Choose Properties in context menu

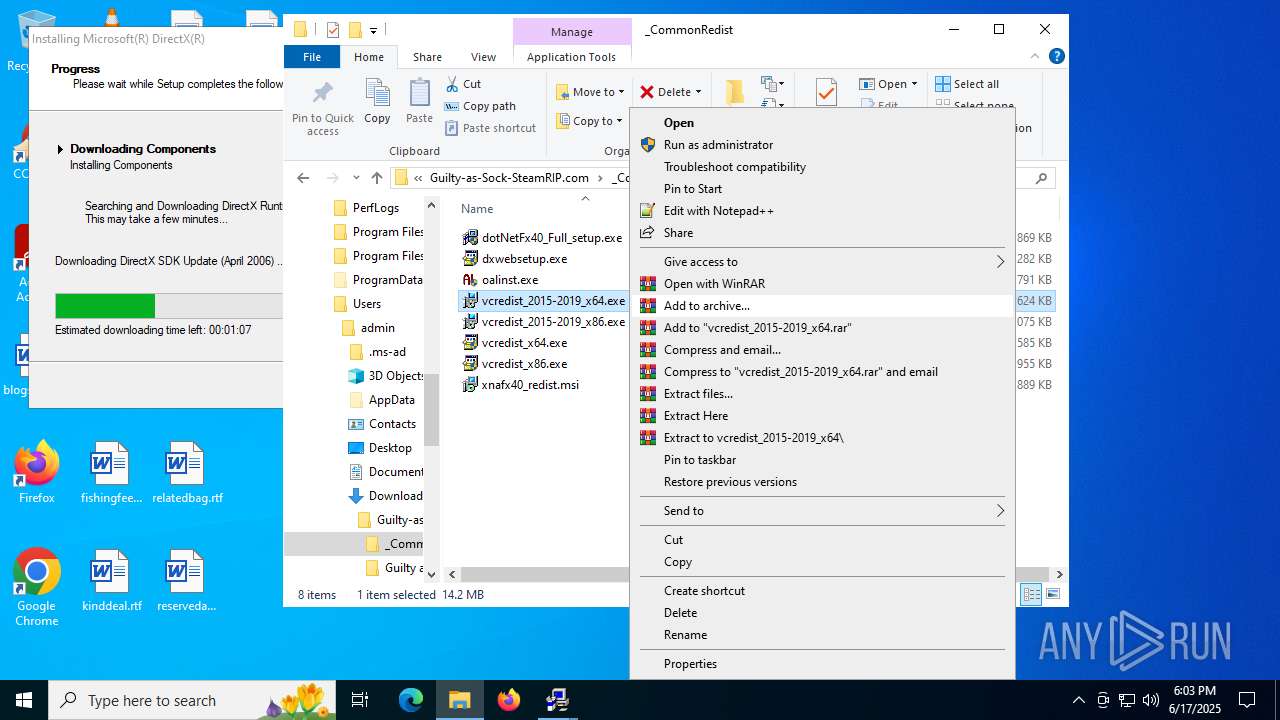click(x=822, y=664)
